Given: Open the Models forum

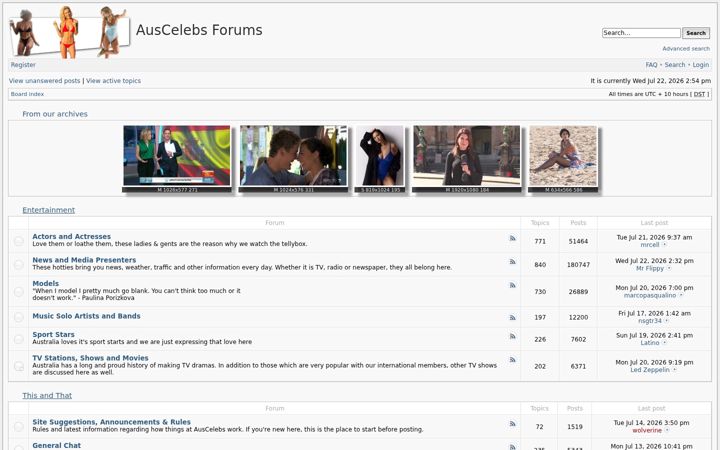Looking at the screenshot, I should pos(45,283).
